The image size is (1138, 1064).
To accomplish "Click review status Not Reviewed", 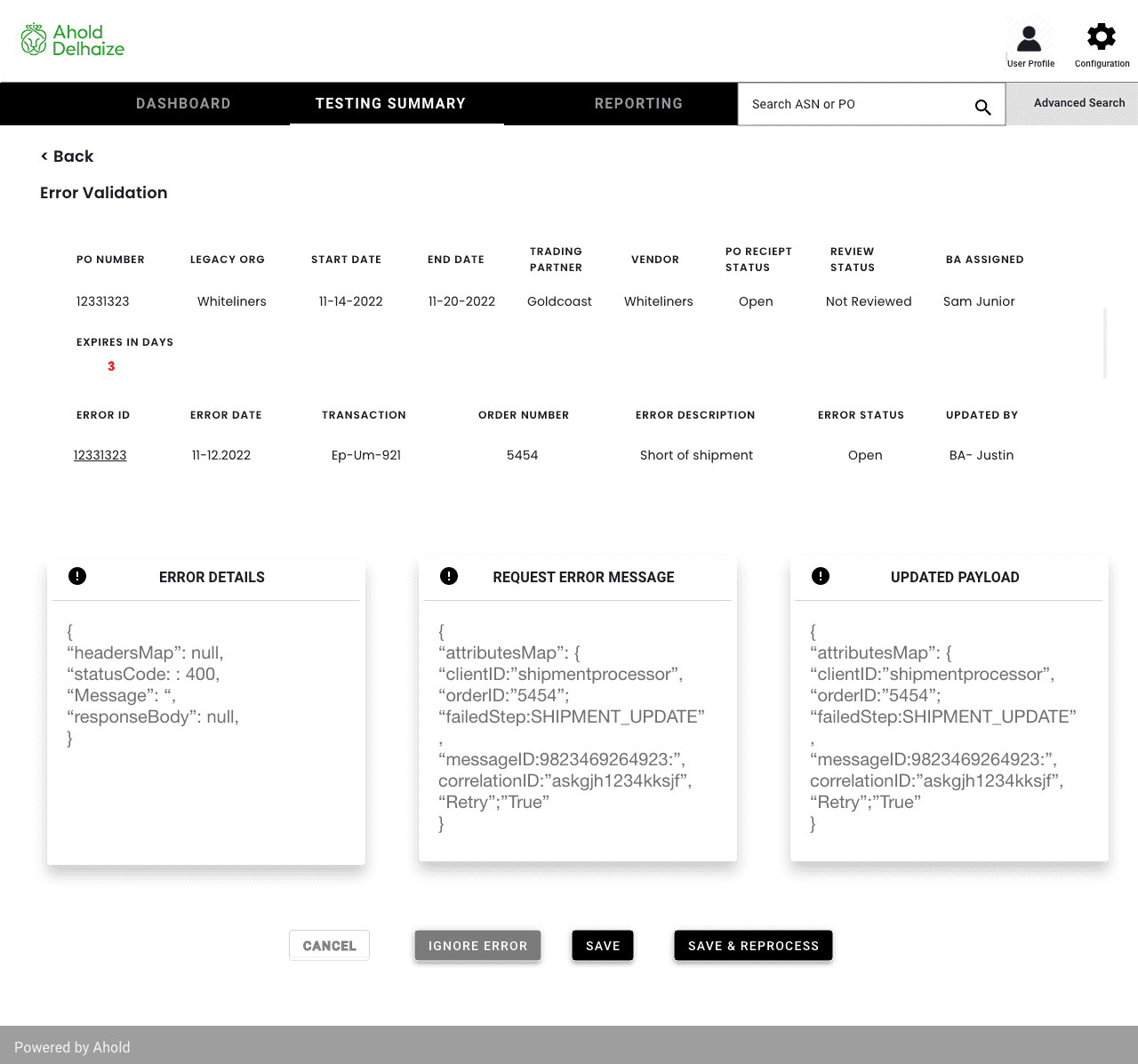I will pyautogui.click(x=869, y=301).
